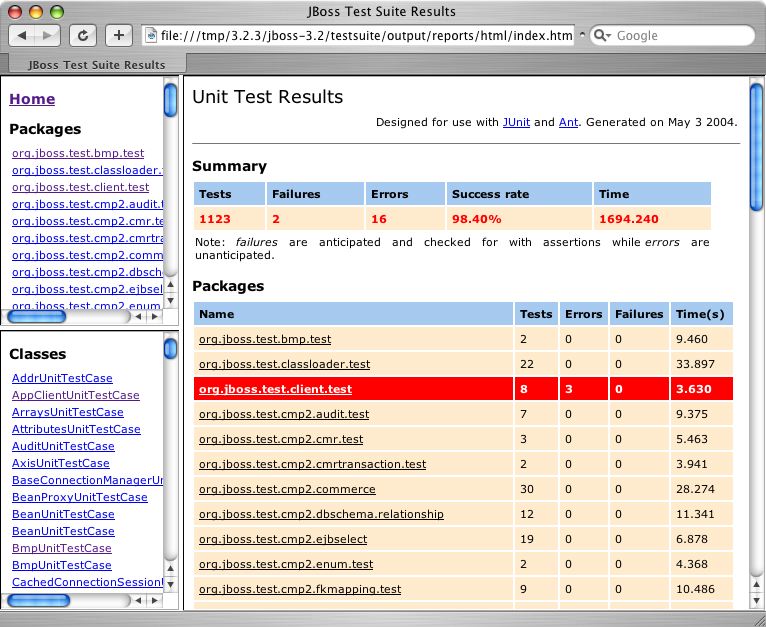766x627 pixels.
Task: Click the Classes pane scroll right arrow
Action: [155, 600]
